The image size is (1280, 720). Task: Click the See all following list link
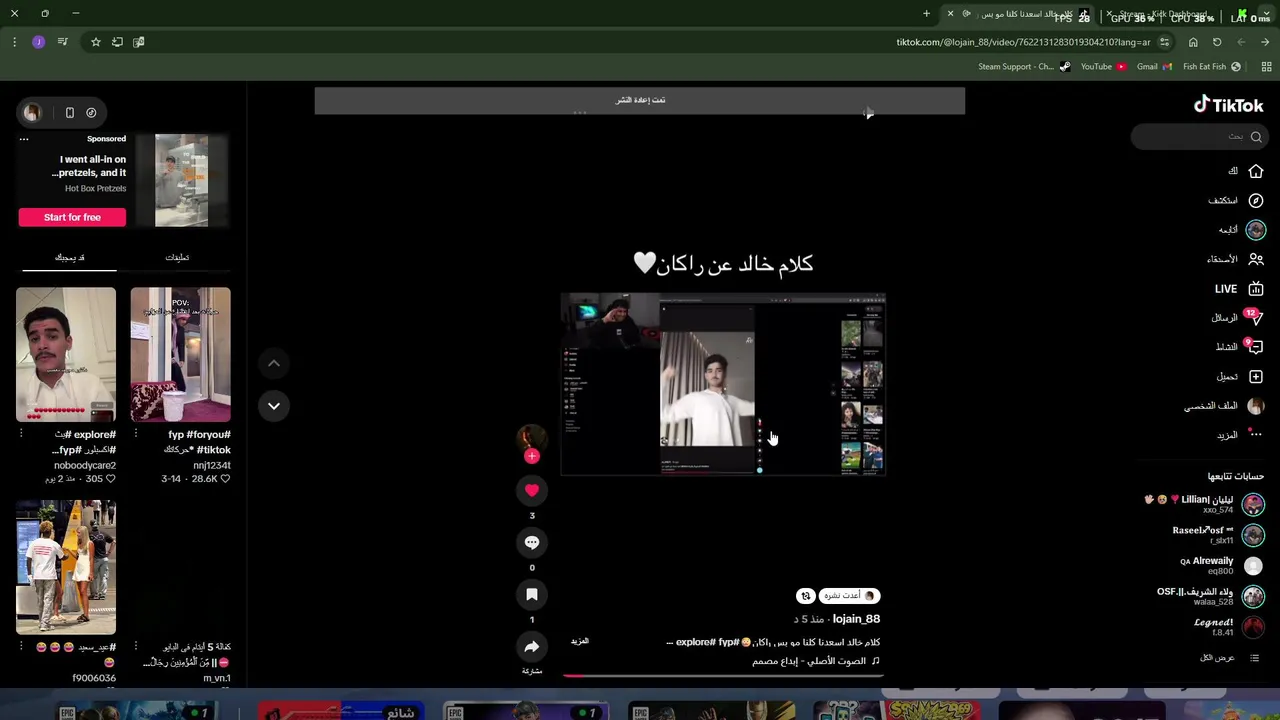click(1230, 658)
